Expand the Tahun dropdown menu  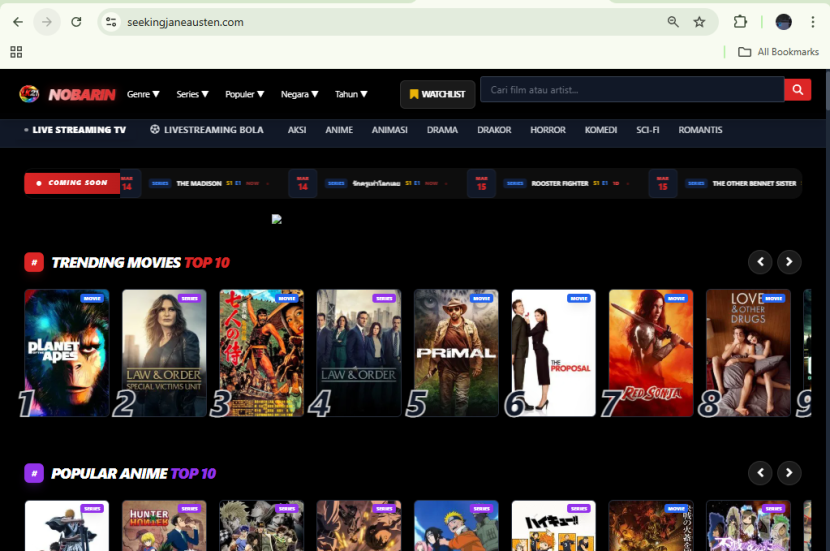point(351,94)
